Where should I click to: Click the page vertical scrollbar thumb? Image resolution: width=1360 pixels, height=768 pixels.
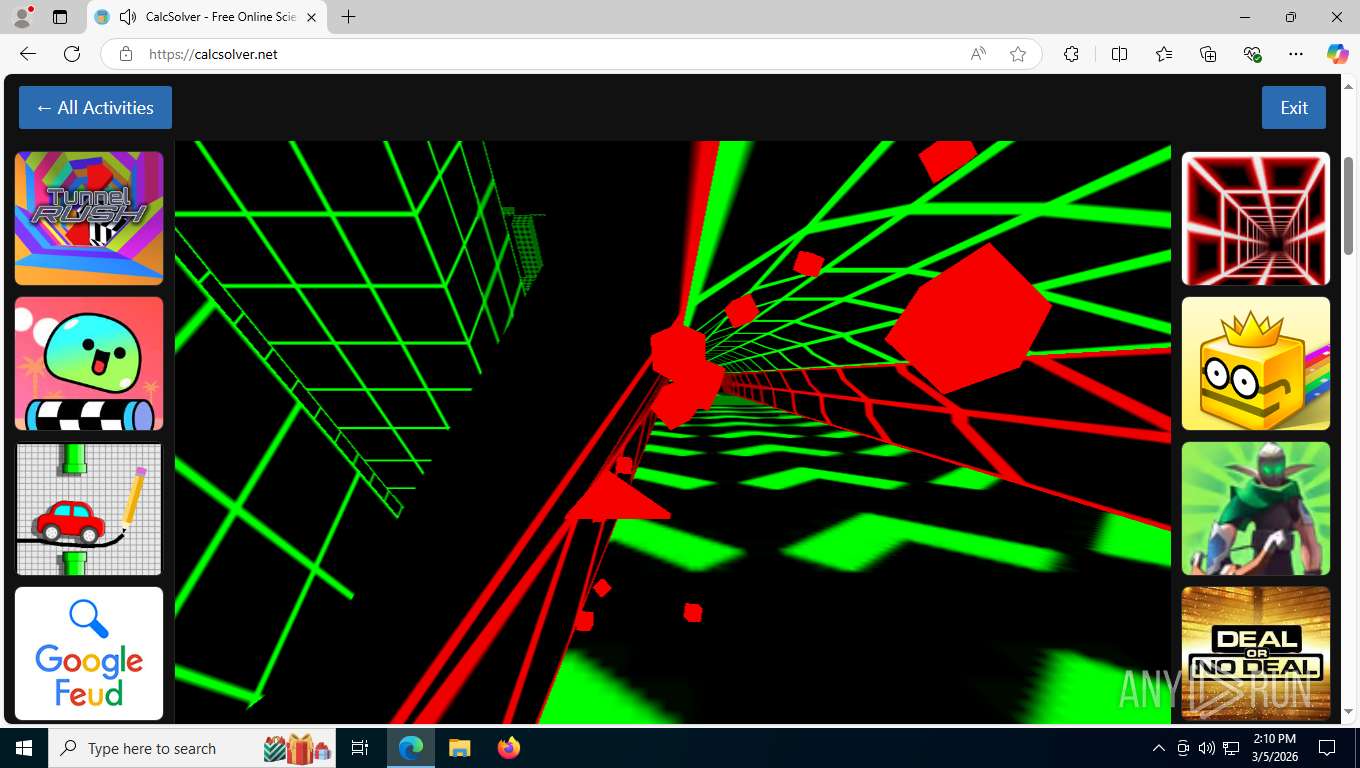click(x=1349, y=205)
